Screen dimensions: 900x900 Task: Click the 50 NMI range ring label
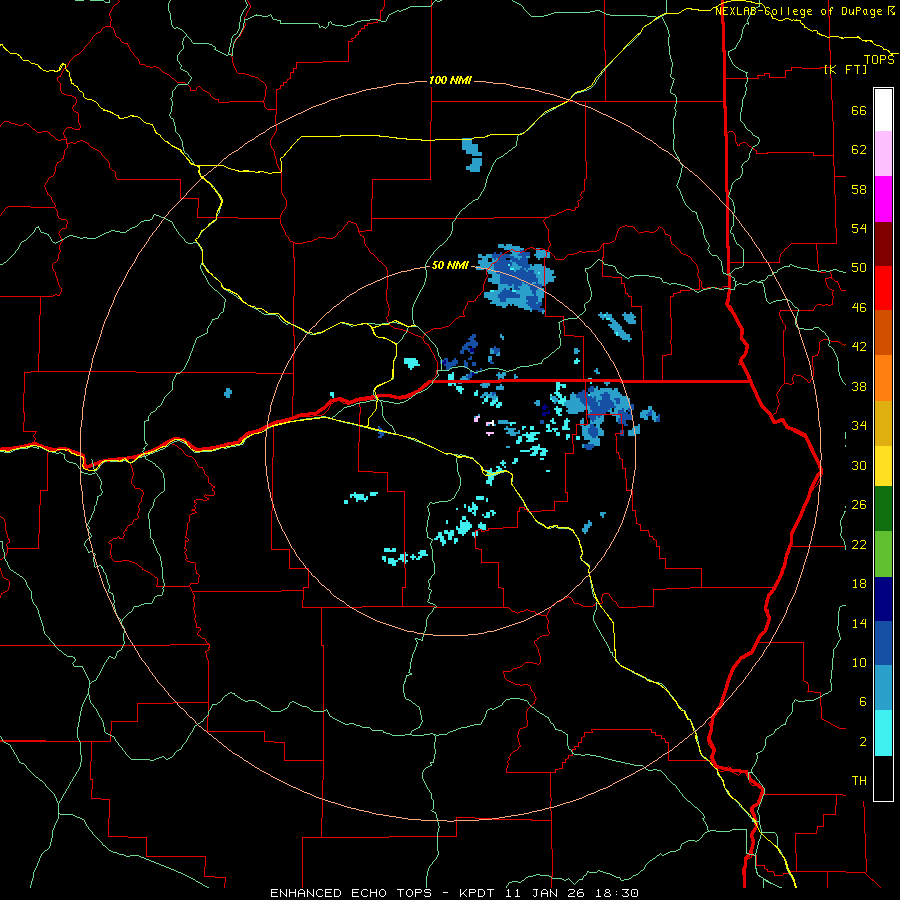451,265
